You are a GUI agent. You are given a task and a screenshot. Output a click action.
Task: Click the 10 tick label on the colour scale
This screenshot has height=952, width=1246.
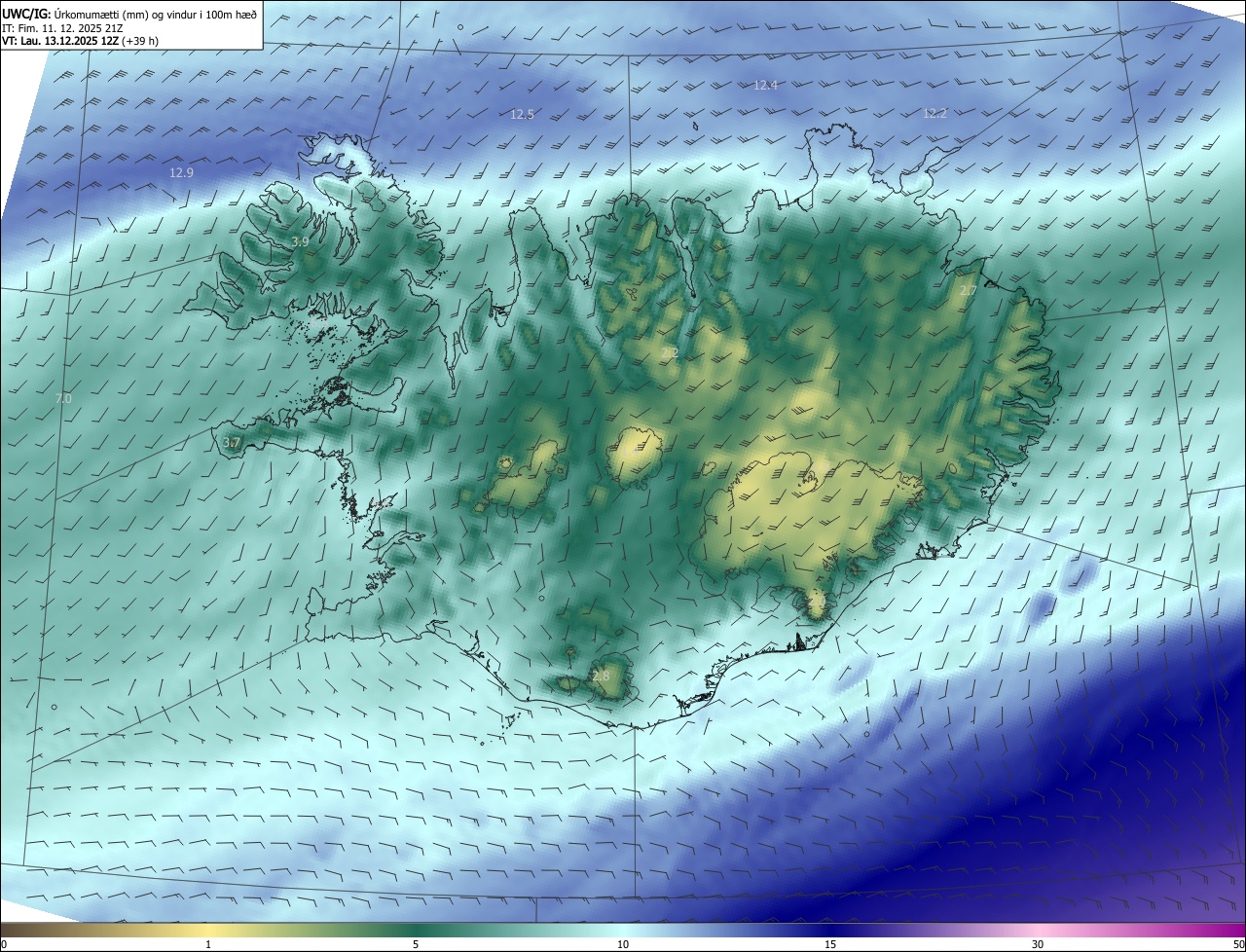point(623,944)
